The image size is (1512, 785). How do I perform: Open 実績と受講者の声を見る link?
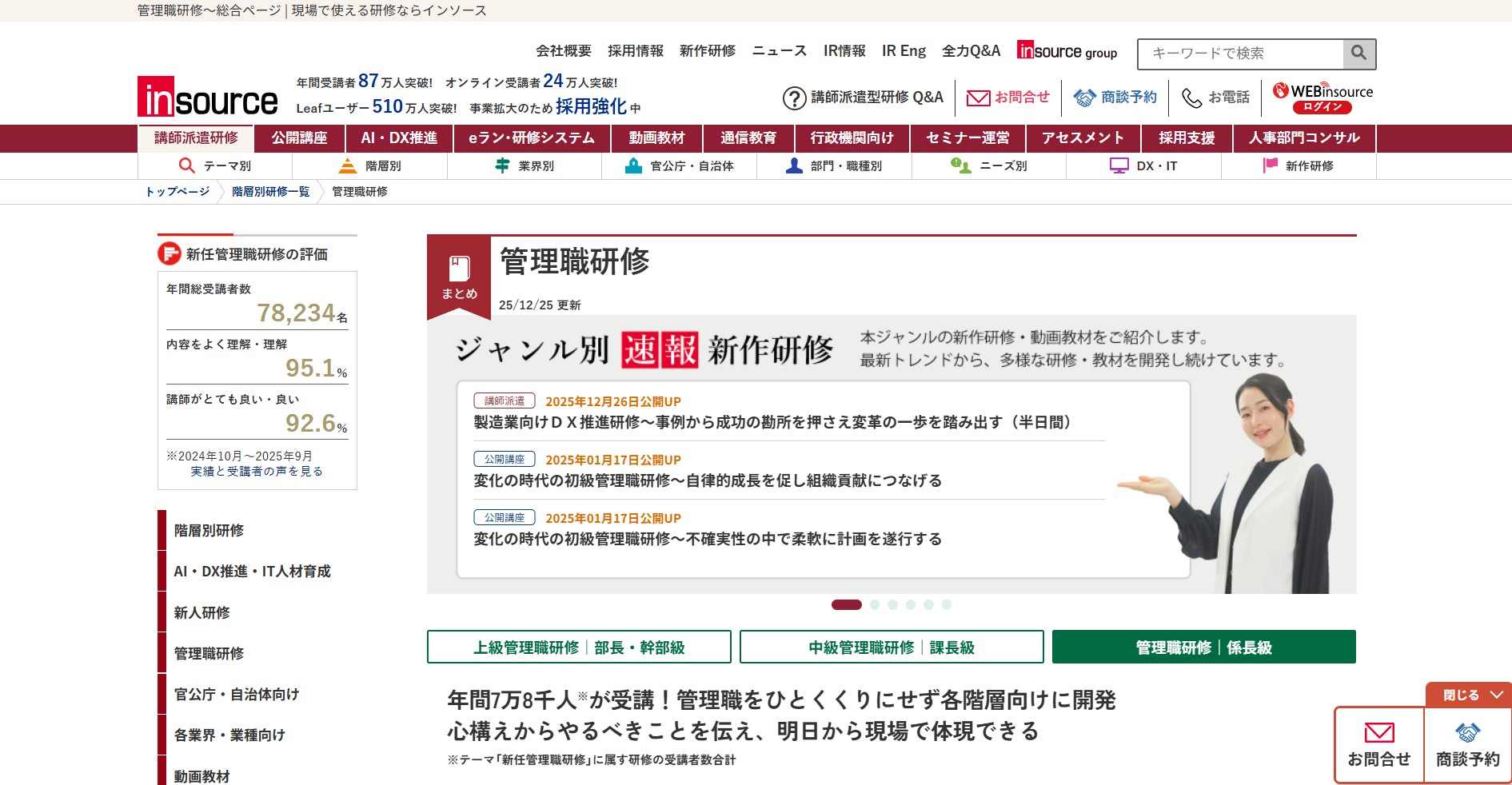[257, 471]
